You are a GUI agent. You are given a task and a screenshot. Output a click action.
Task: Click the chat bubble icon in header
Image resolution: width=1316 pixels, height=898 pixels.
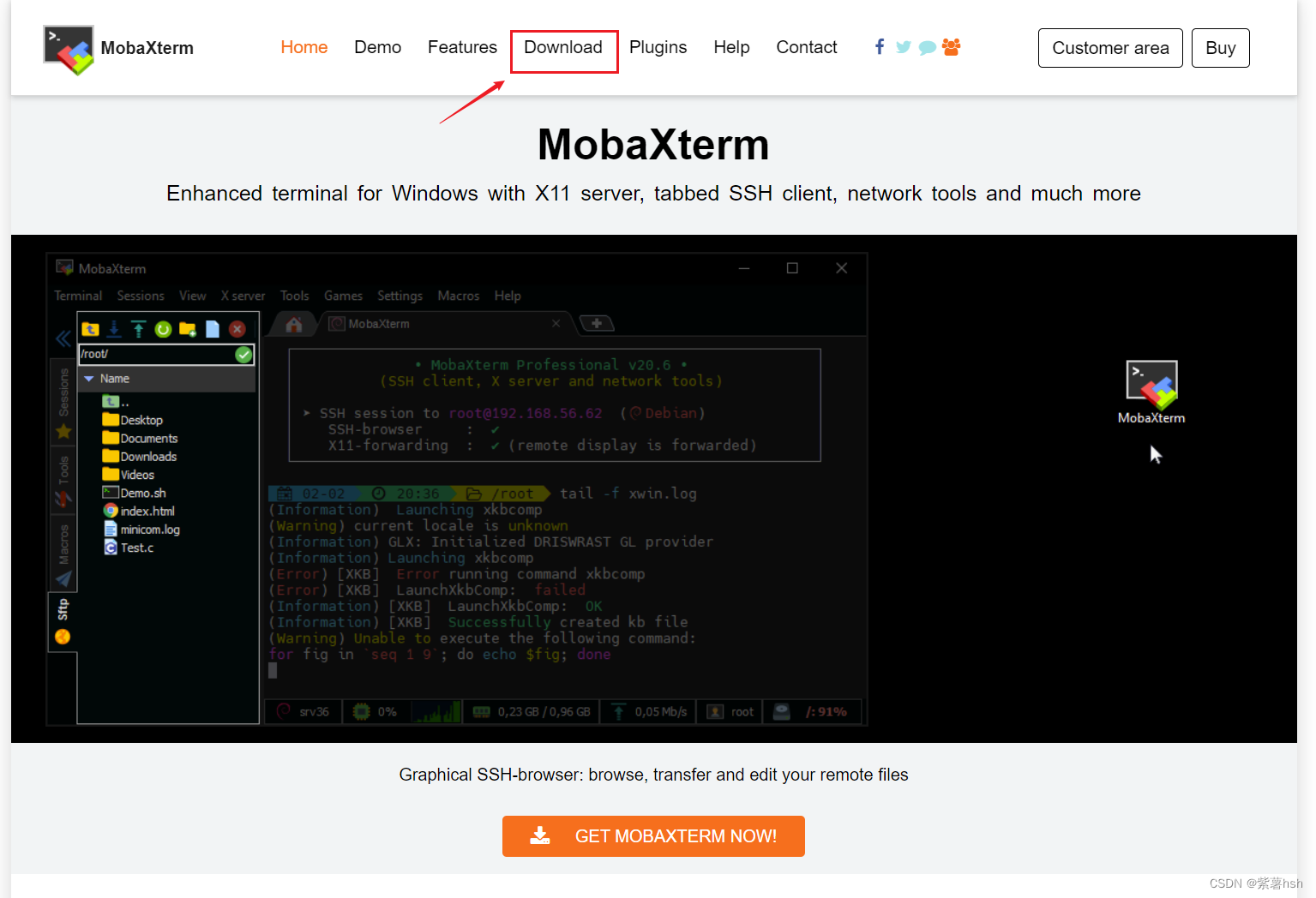click(927, 48)
